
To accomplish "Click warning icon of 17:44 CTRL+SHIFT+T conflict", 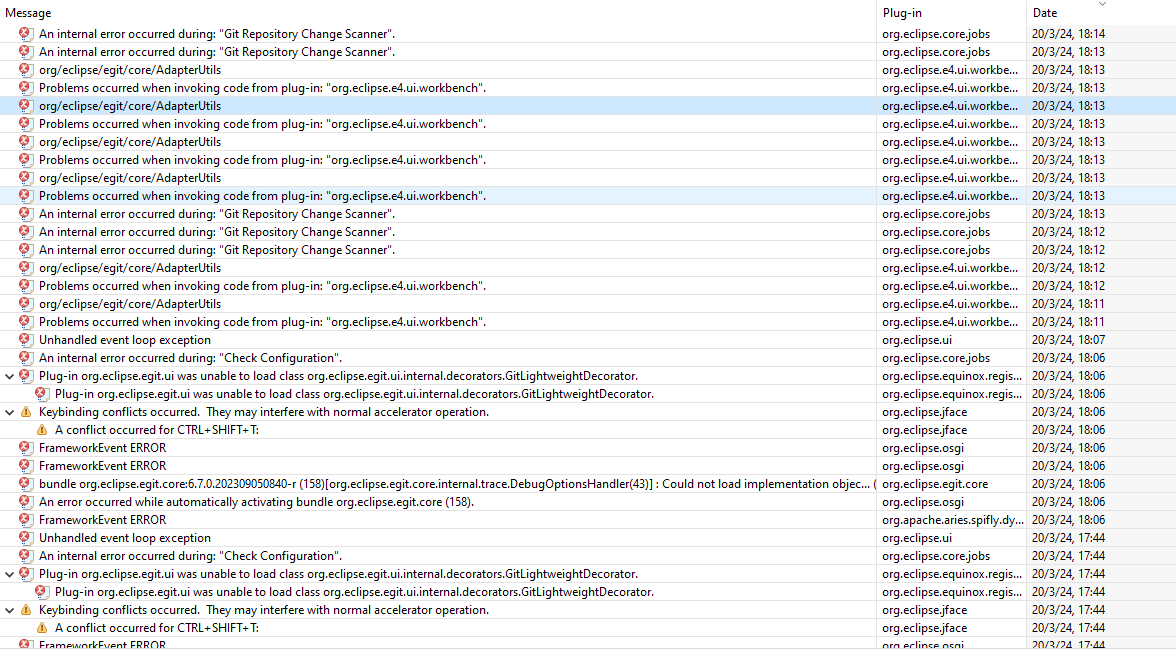I will [42, 628].
